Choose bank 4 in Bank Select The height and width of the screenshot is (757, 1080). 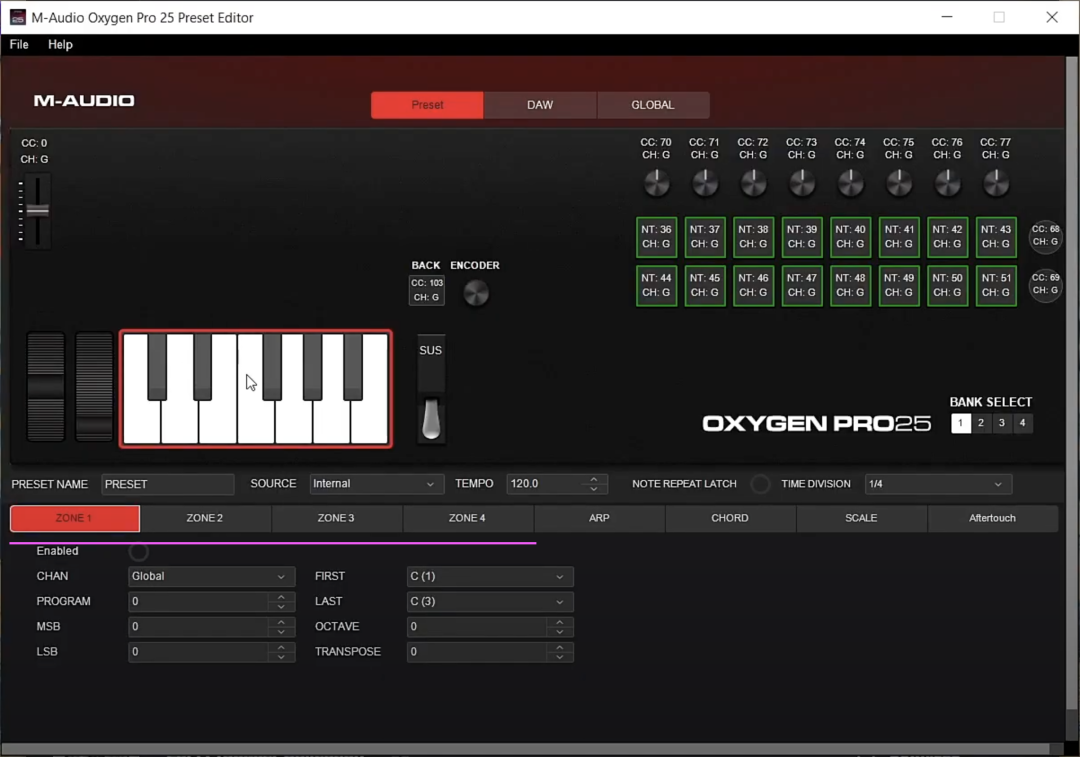[1022, 423]
